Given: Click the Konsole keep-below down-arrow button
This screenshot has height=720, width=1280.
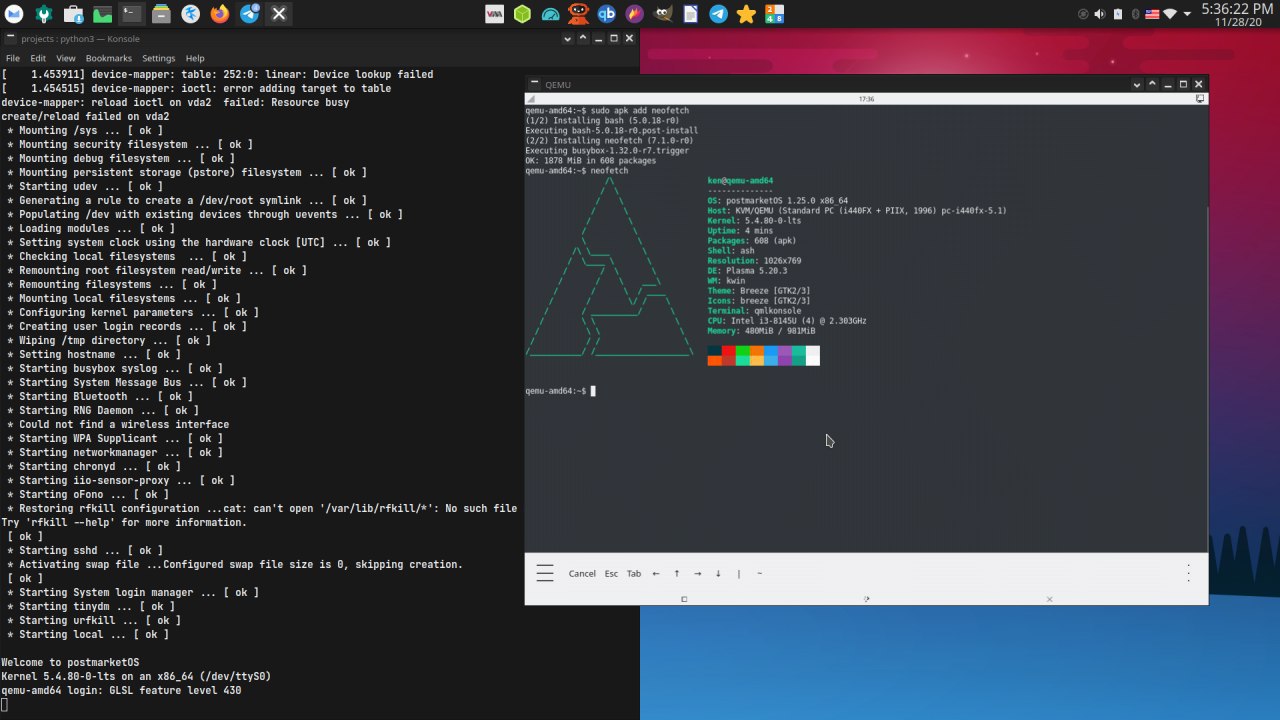Looking at the screenshot, I should pyautogui.click(x=566, y=38).
